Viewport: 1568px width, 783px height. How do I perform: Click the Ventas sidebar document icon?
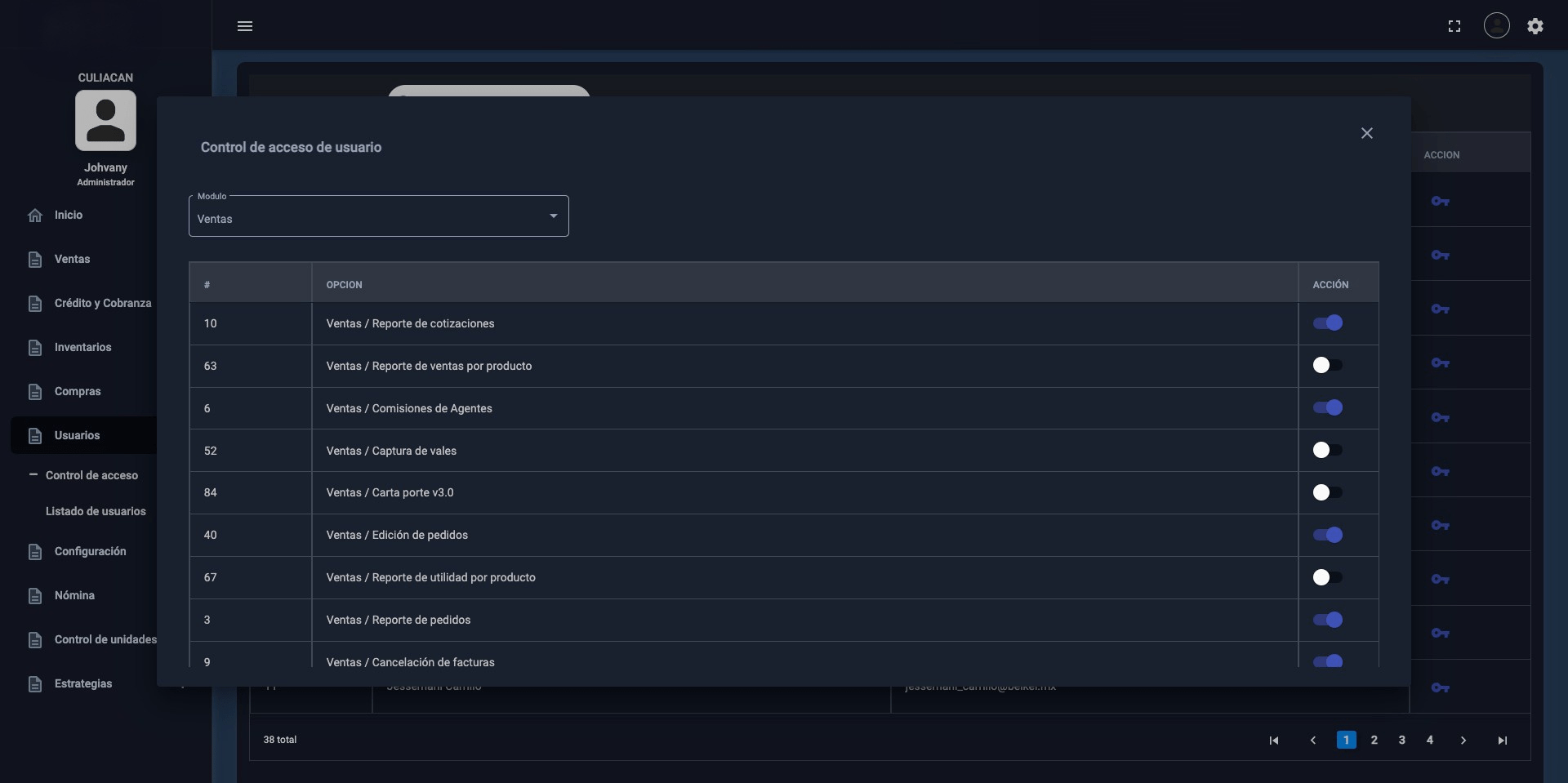pos(34,260)
